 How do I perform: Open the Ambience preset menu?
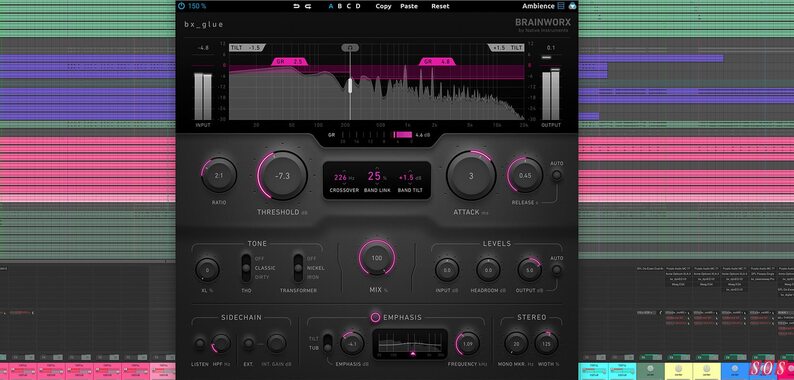538,6
